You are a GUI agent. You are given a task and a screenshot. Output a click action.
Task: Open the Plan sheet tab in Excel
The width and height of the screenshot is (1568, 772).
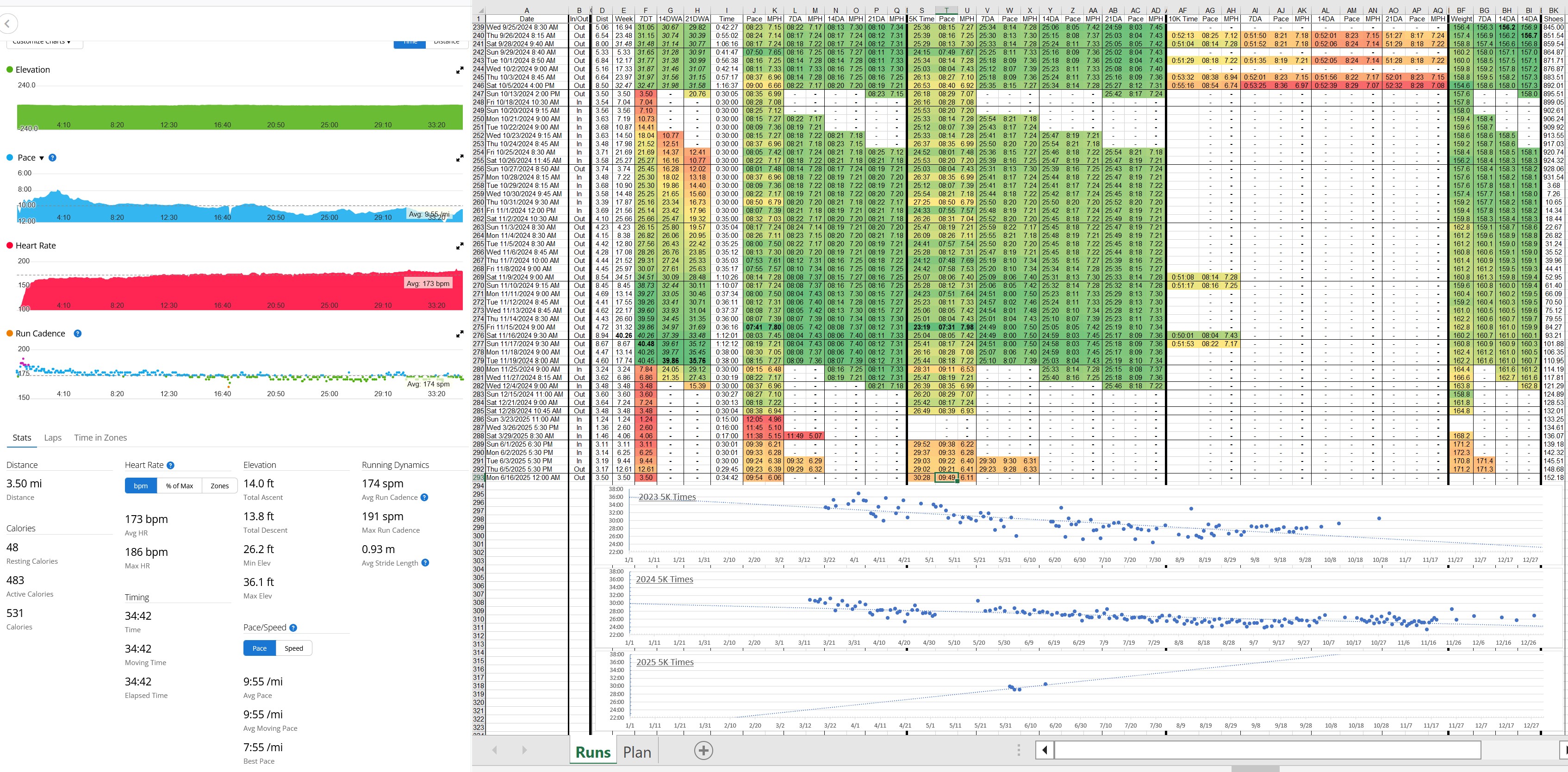point(637,752)
